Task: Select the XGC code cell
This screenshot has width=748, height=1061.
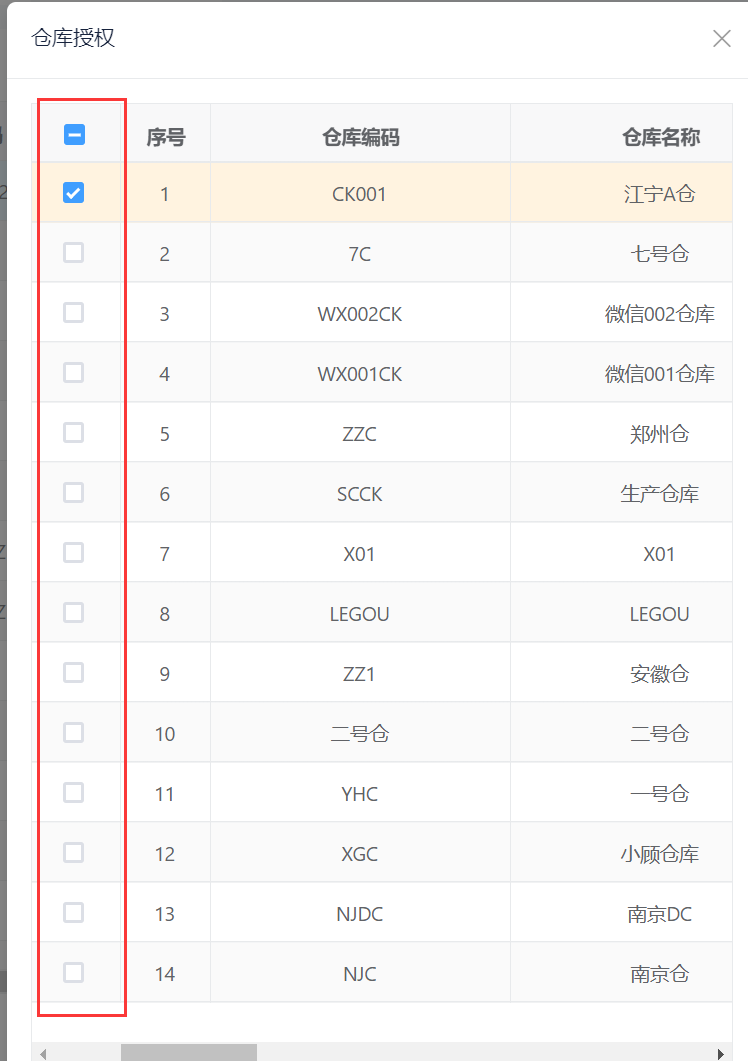Action: [359, 854]
